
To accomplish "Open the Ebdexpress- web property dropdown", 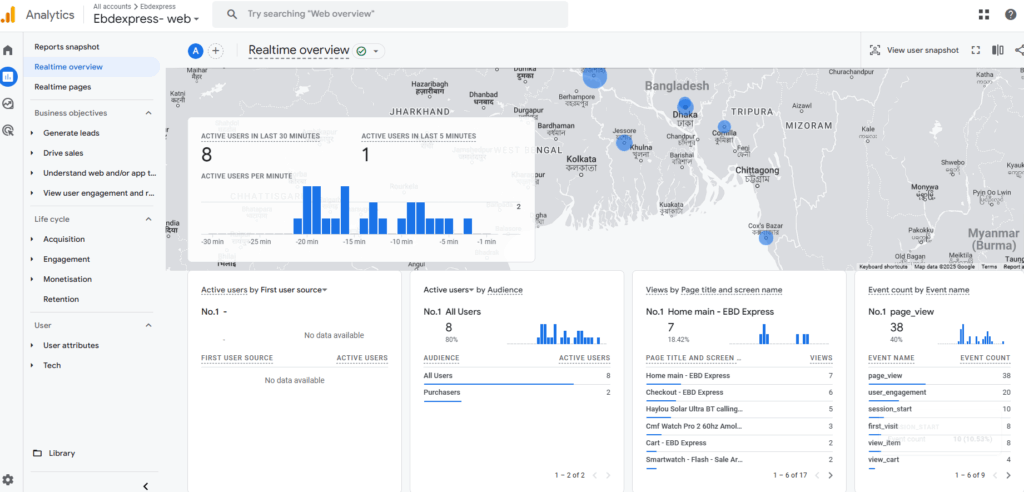I will click(x=146, y=19).
